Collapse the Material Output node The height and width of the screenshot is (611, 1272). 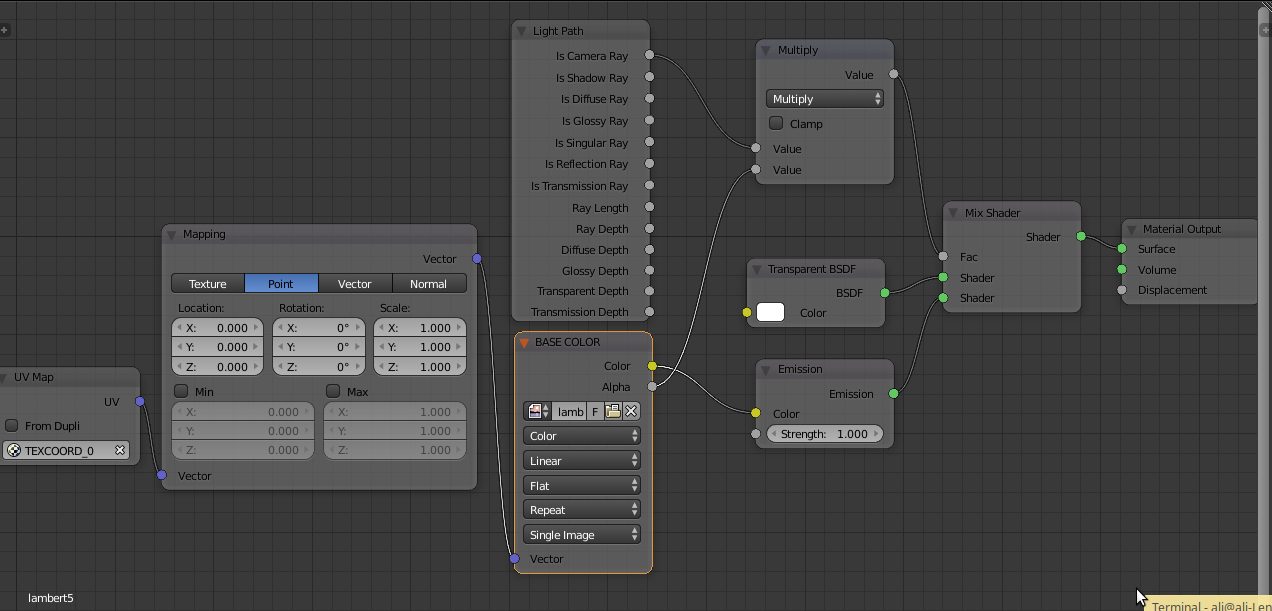[x=1132, y=229]
